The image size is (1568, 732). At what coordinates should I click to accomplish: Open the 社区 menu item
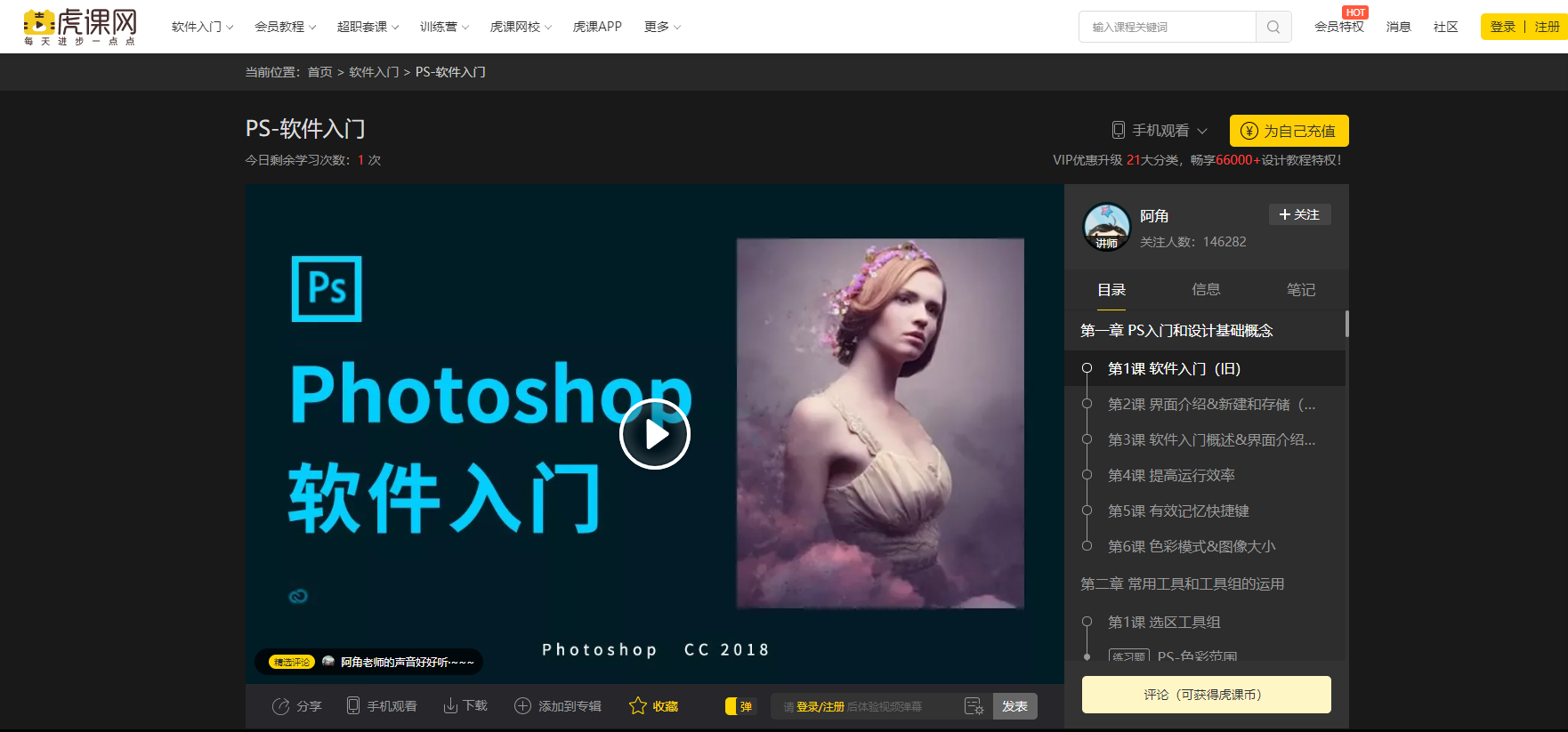(x=1446, y=27)
